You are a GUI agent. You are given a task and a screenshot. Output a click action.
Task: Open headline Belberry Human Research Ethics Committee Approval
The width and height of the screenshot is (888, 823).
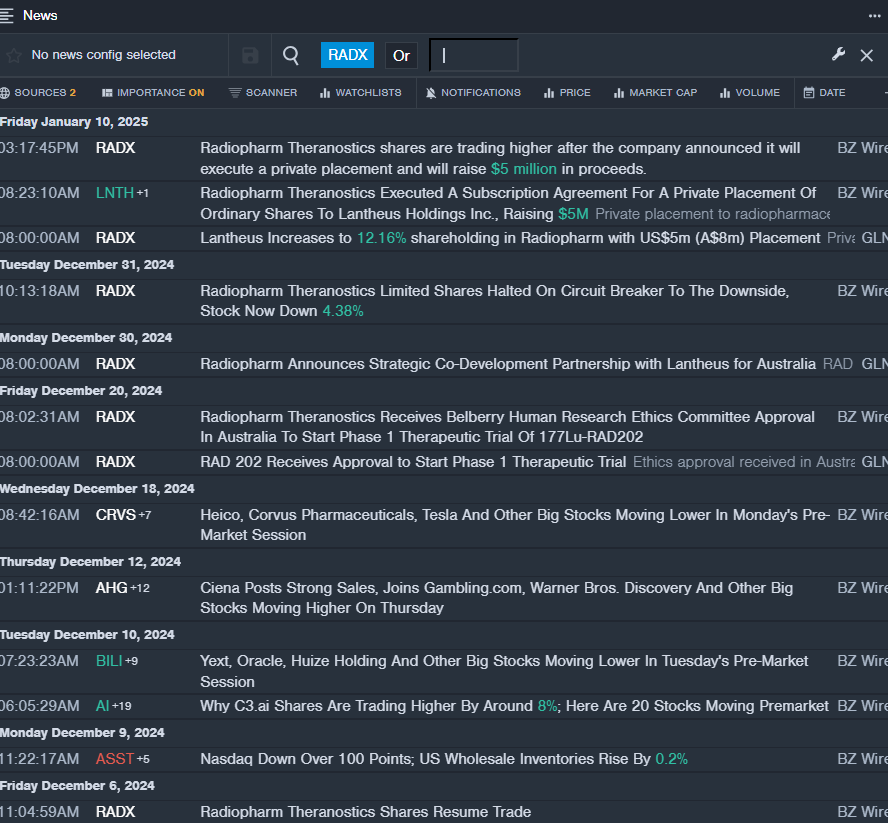[507, 427]
